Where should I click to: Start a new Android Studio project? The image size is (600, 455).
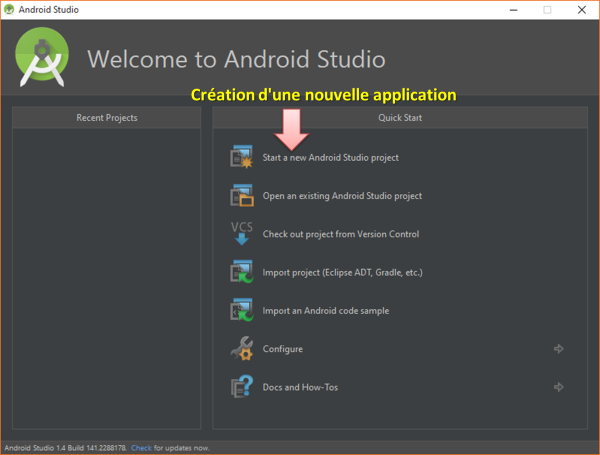331,158
